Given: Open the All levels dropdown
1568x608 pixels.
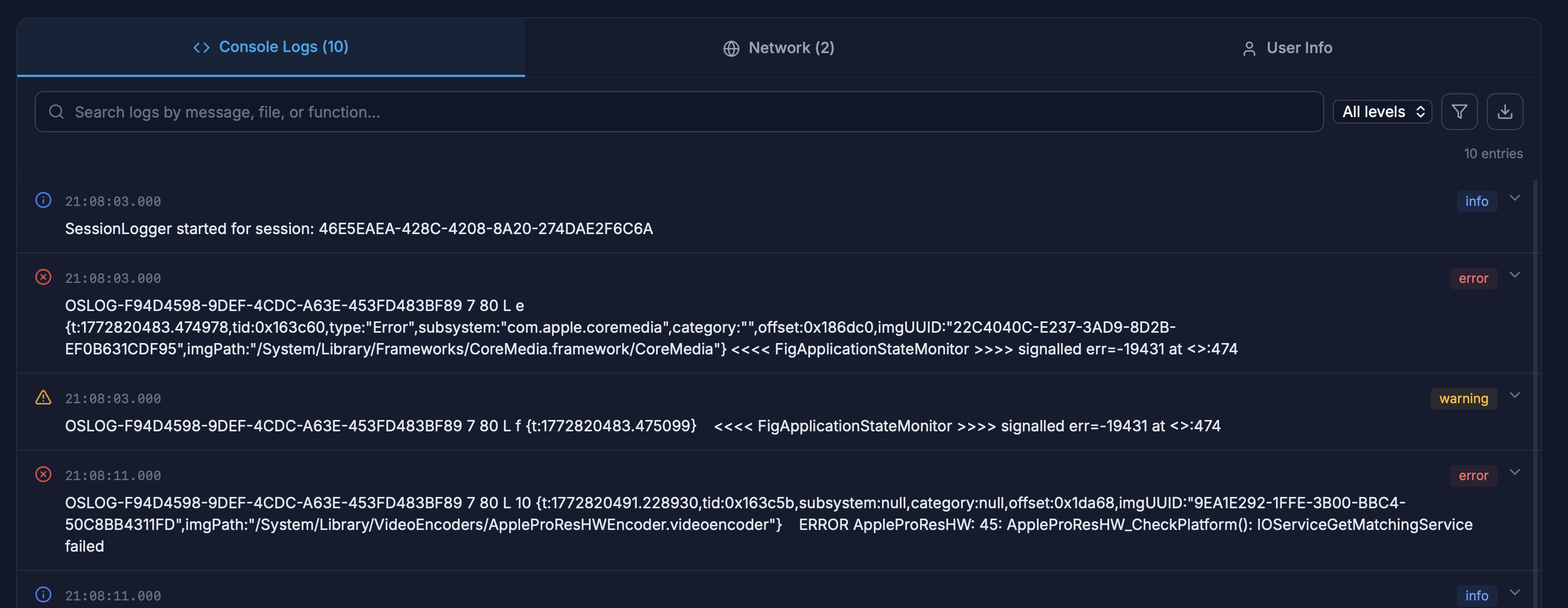Looking at the screenshot, I should (x=1382, y=112).
